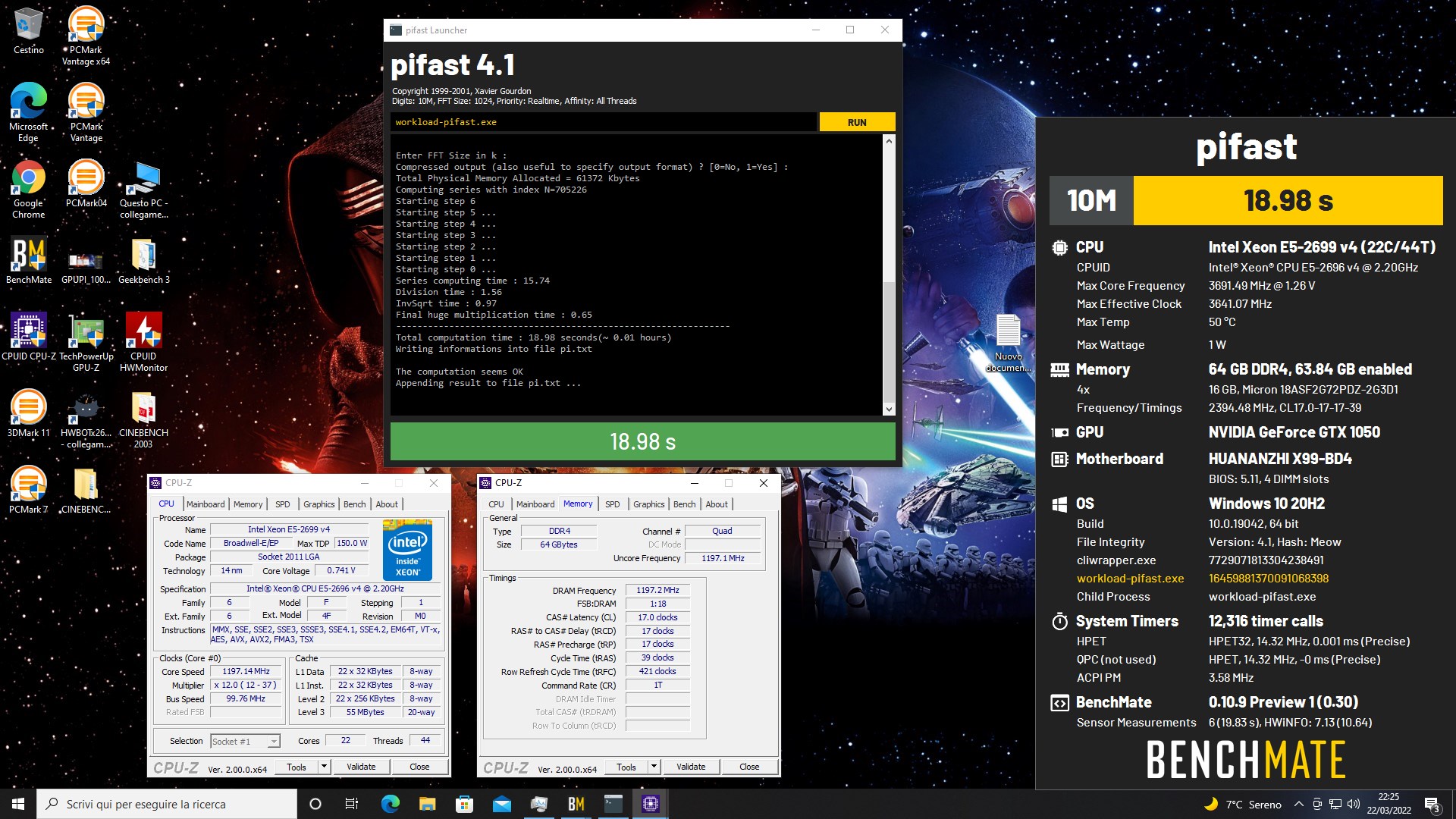Open File Explorer from taskbar

coord(428,804)
